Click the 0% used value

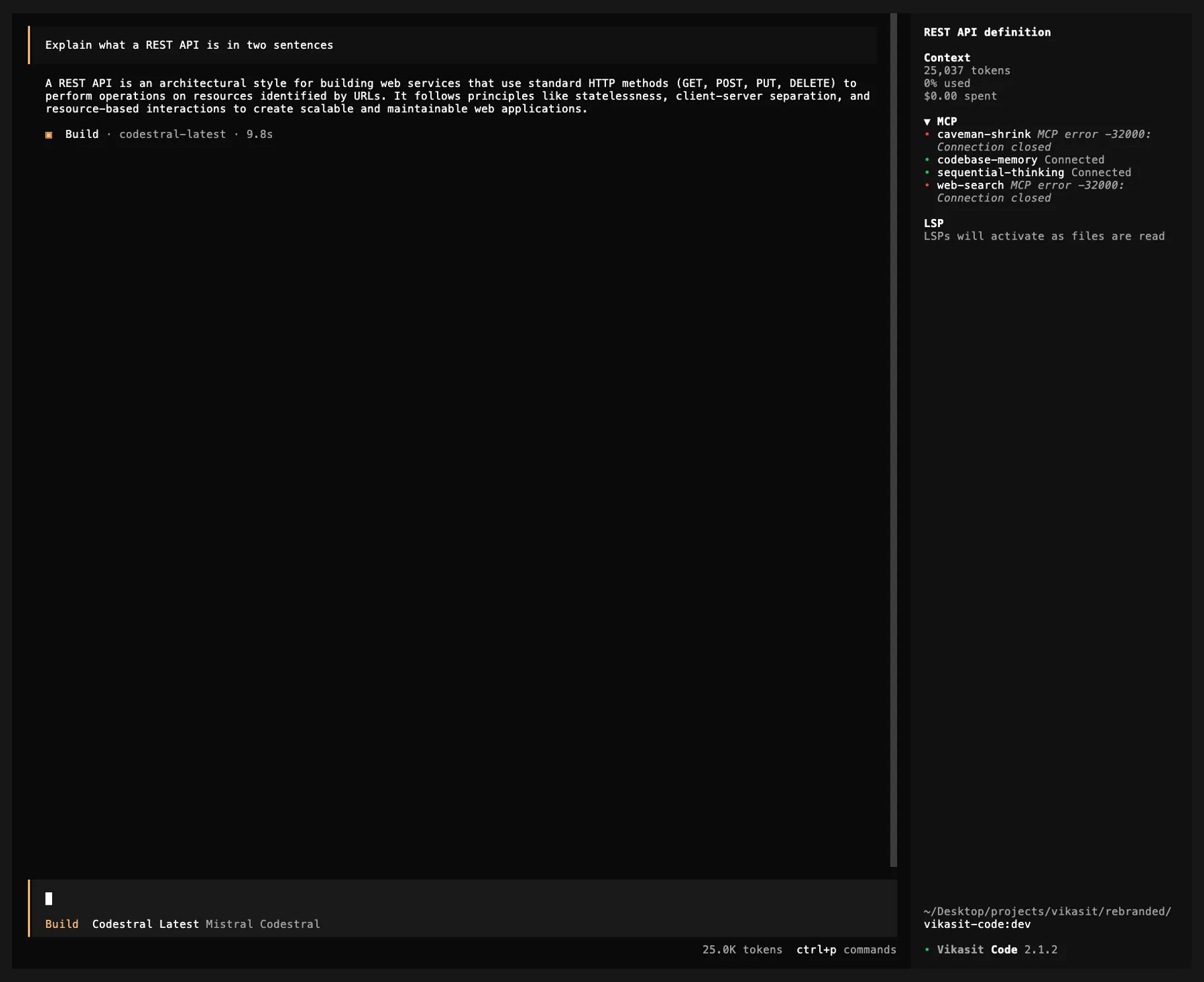point(947,83)
